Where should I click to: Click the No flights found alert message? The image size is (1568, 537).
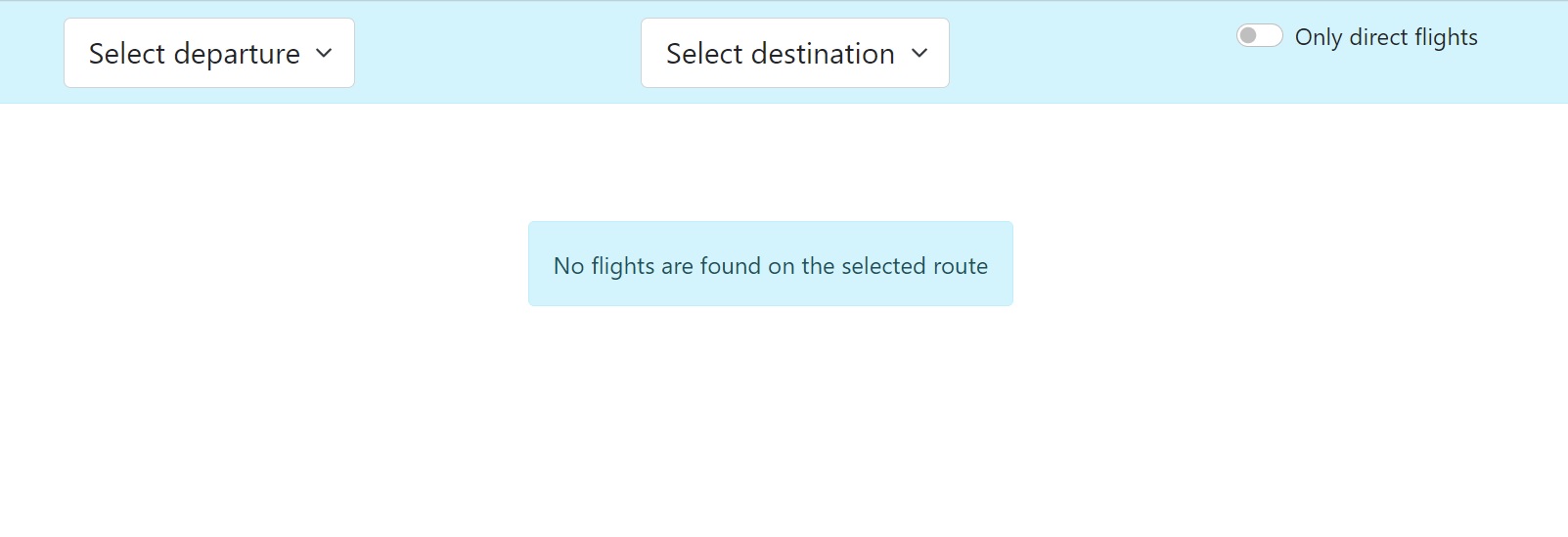(x=771, y=264)
